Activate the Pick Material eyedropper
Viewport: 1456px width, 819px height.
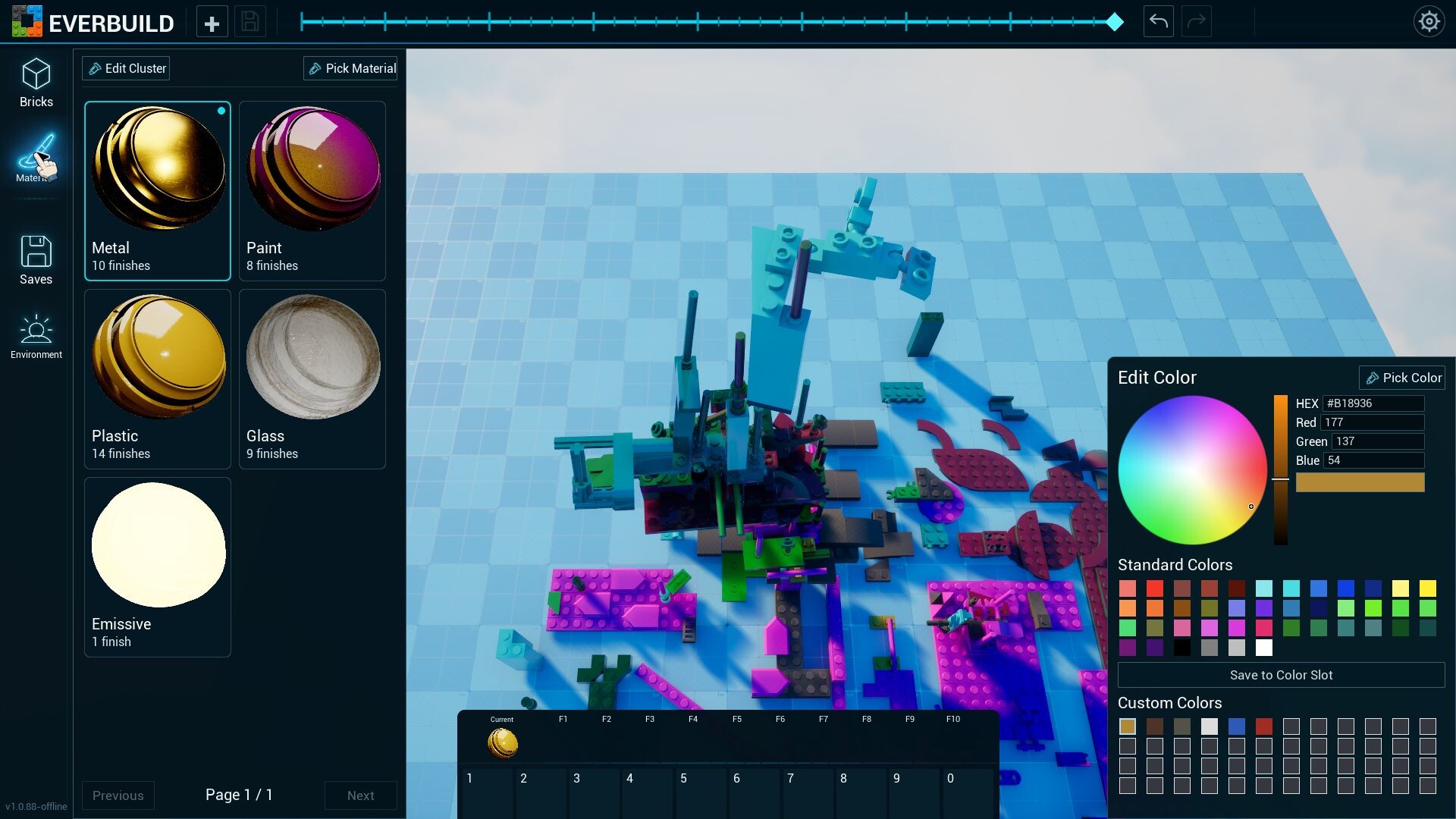[350, 68]
